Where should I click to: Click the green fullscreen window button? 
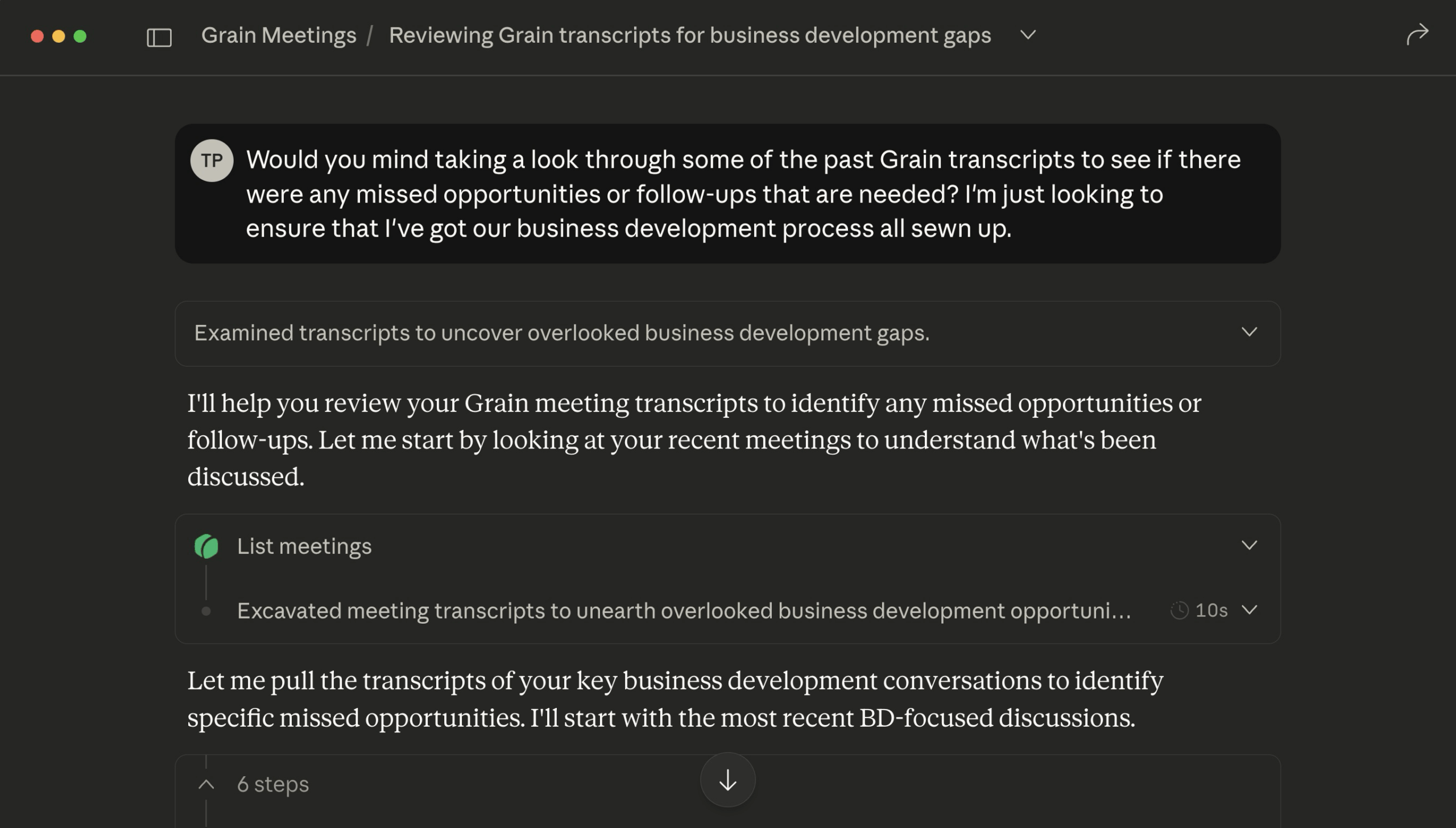80,36
